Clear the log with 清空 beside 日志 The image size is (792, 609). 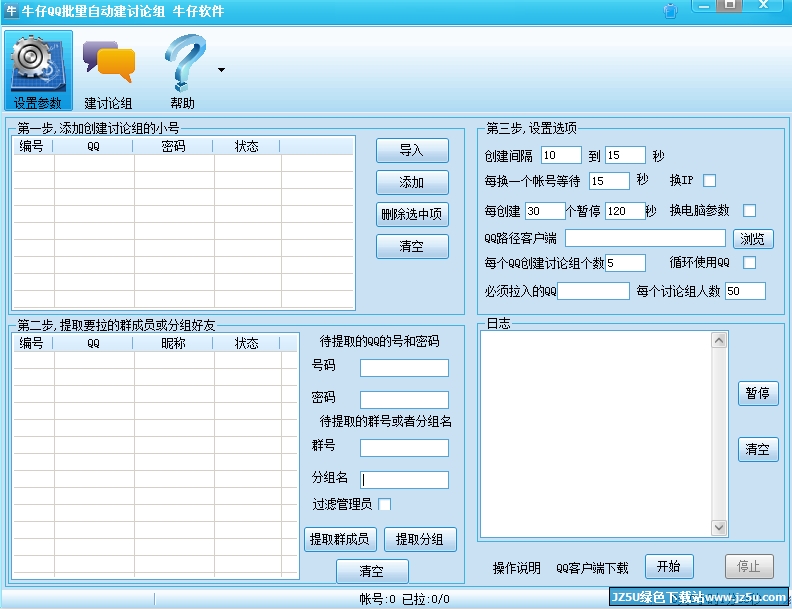[x=758, y=449]
